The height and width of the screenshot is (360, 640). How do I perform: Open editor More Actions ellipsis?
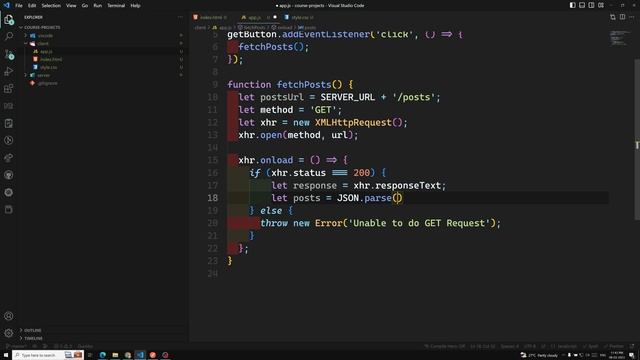[632, 17]
